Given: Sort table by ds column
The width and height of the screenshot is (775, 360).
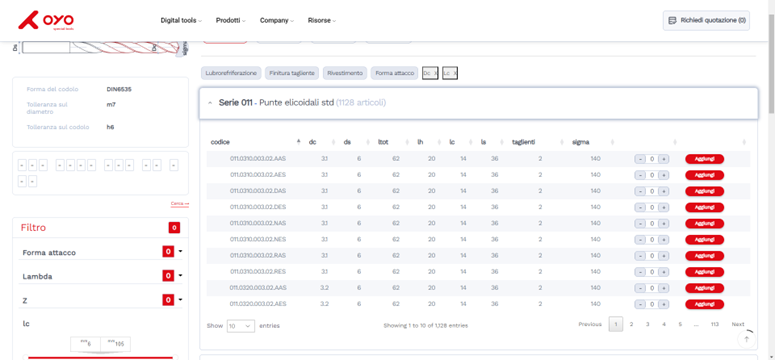Looking at the screenshot, I should pyautogui.click(x=367, y=142).
